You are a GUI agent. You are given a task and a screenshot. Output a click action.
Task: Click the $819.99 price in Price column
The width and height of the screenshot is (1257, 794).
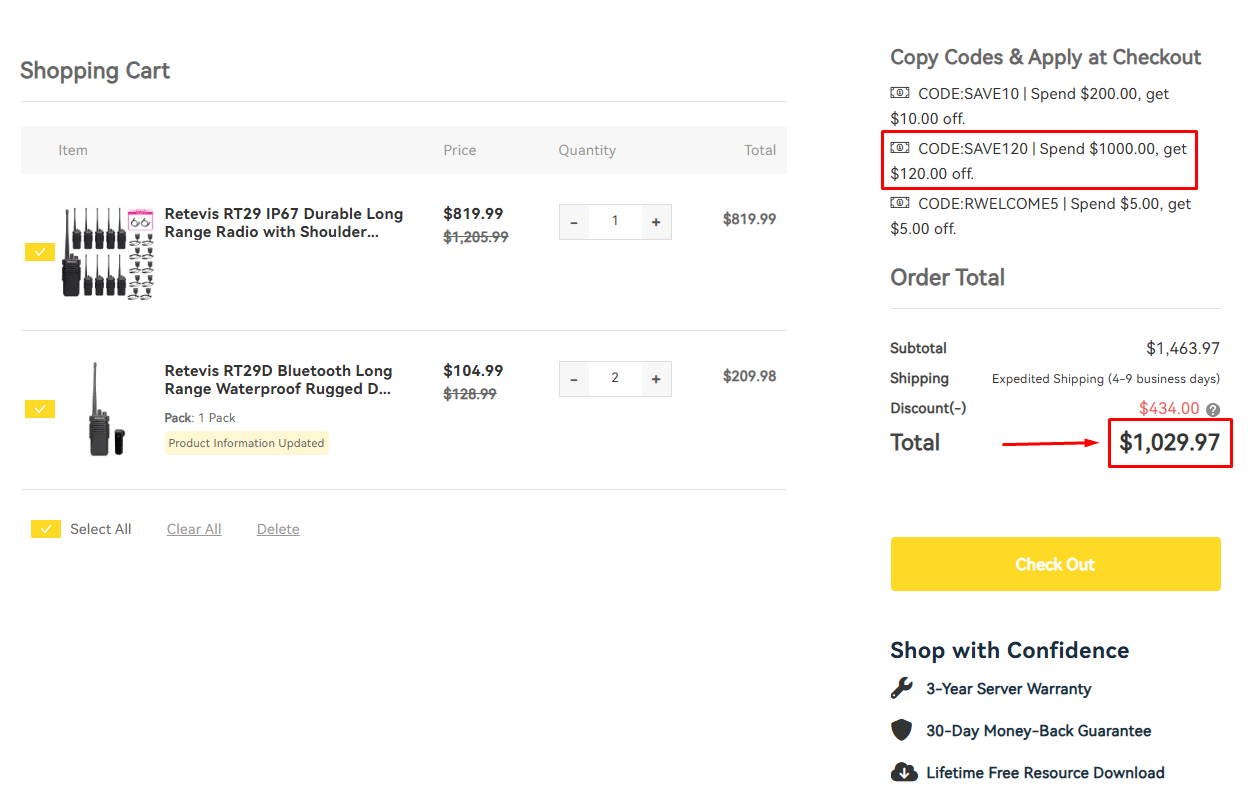pos(473,214)
